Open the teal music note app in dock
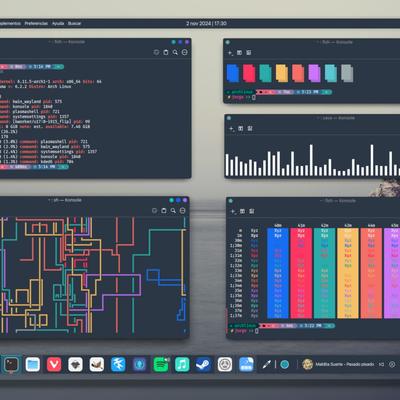This screenshot has width=400, height=400. (182, 364)
